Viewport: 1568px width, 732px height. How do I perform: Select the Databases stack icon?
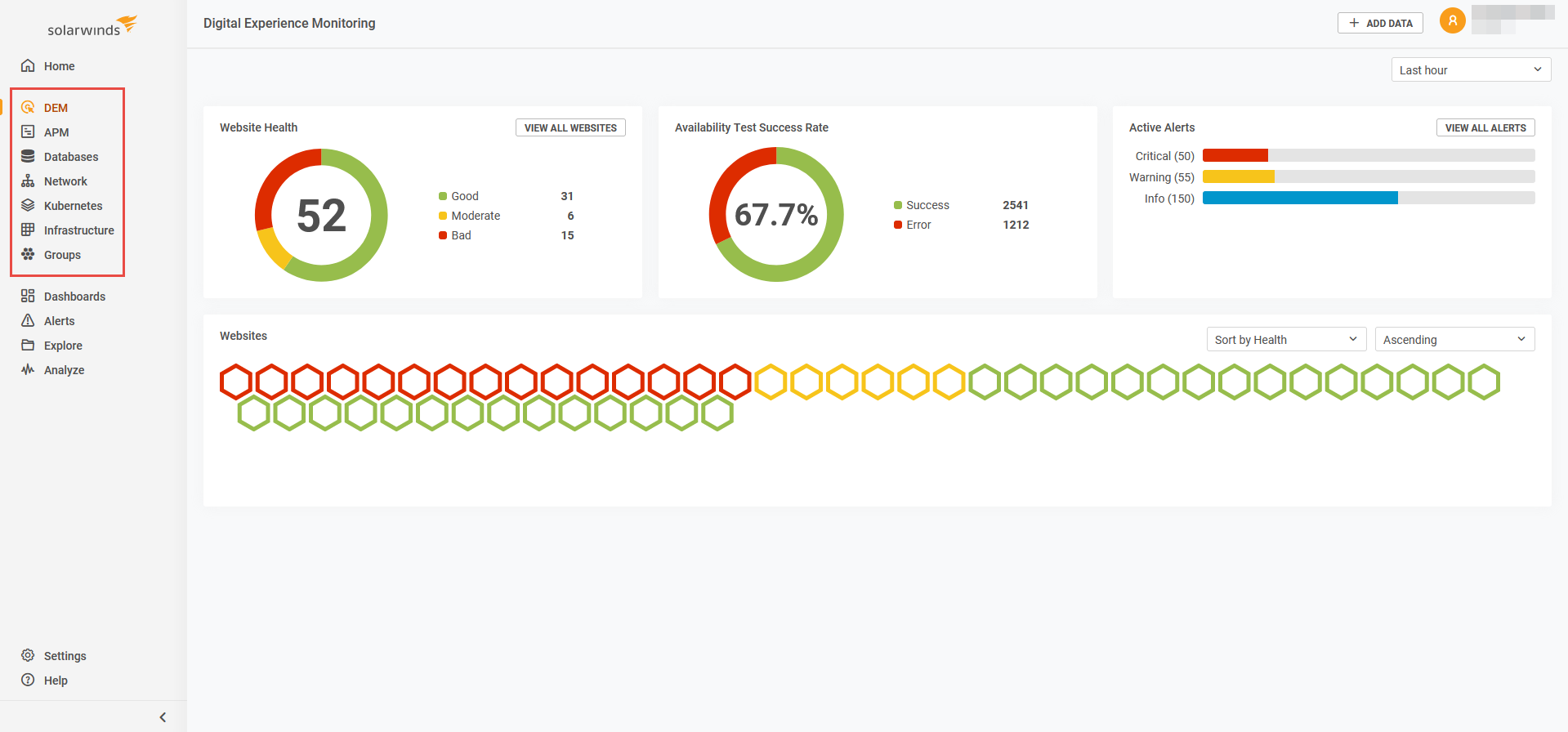click(28, 157)
